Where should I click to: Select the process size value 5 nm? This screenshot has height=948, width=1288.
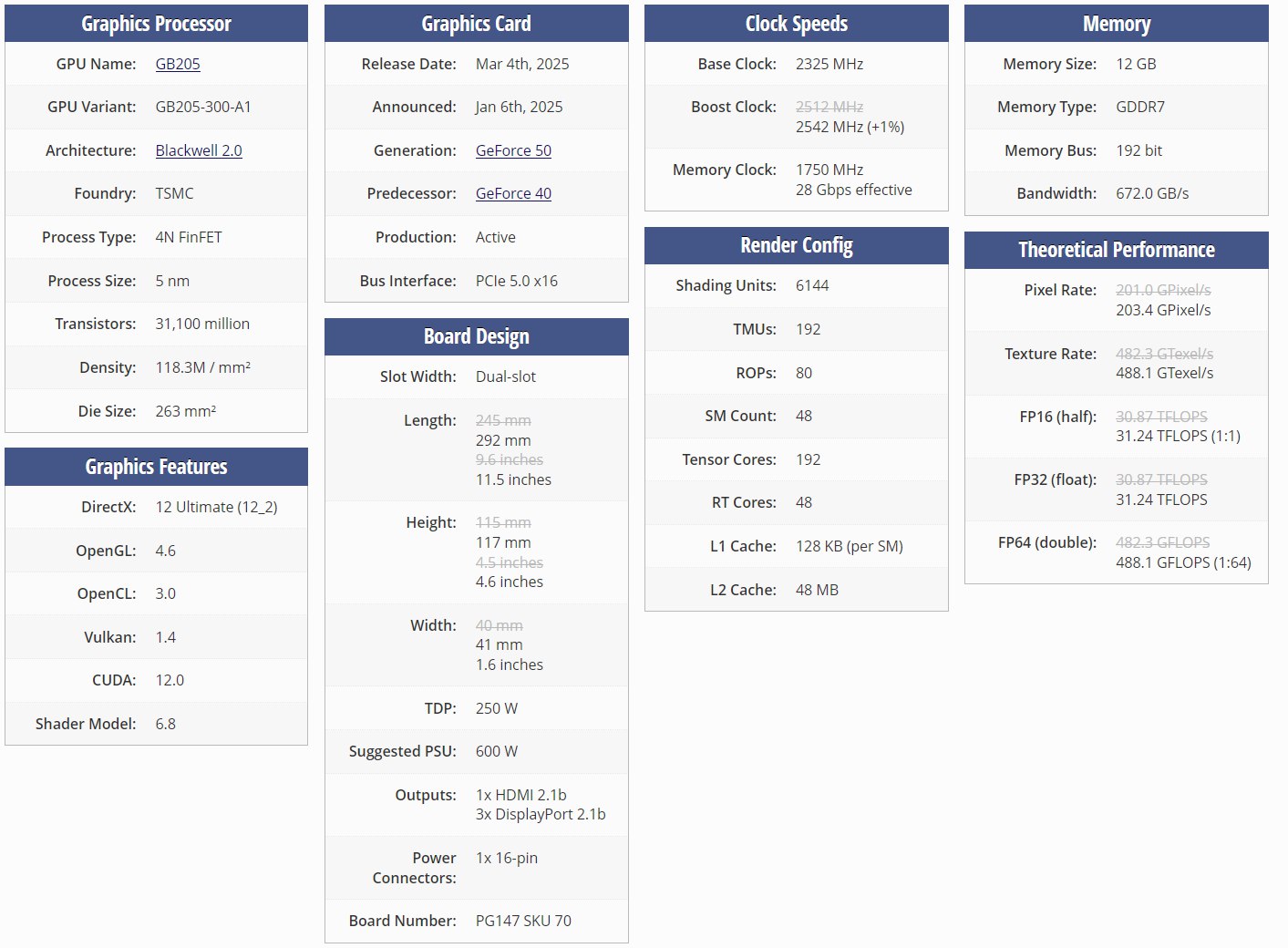(172, 281)
